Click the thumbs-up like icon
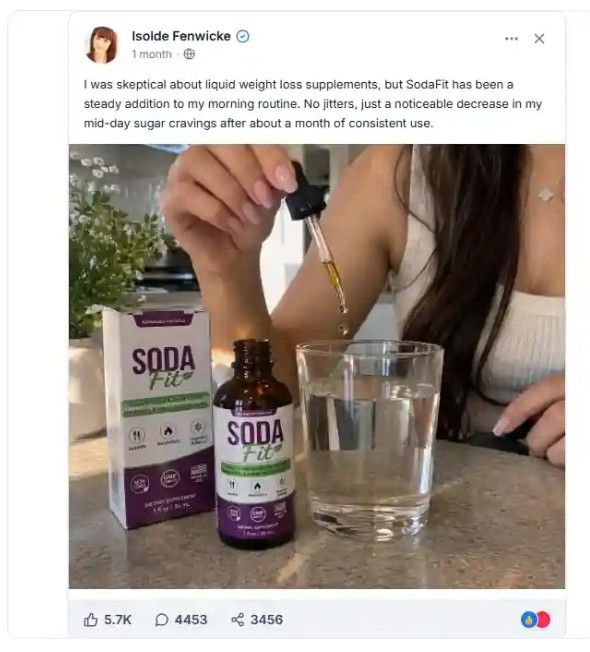The image size is (590, 652). point(91,620)
